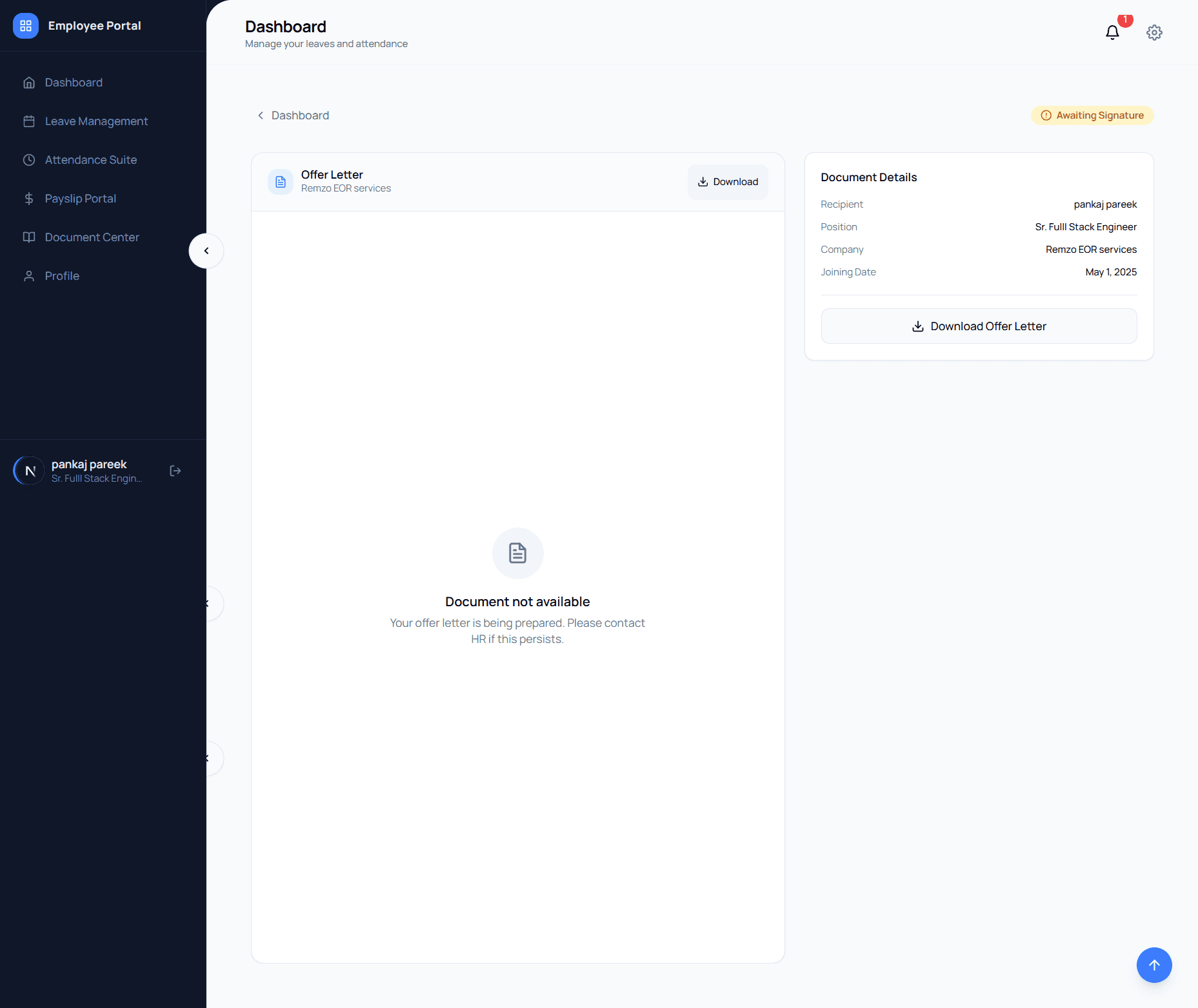Collapse the sidebar with the chevron button
This screenshot has height=1008, width=1198.
point(206,251)
